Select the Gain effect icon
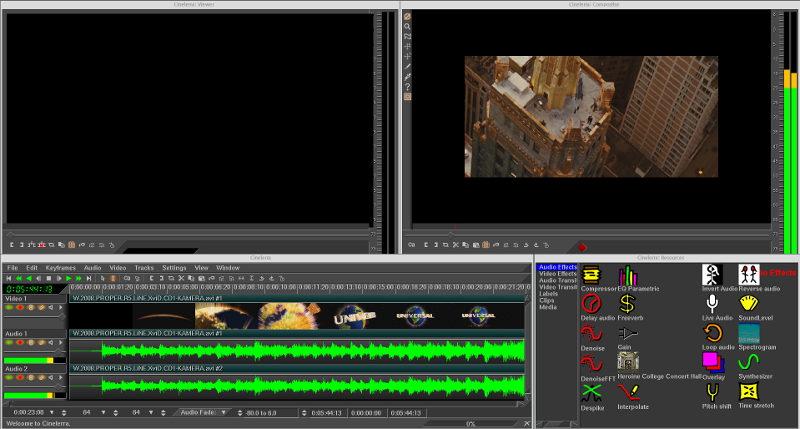800x429 pixels. coord(628,334)
